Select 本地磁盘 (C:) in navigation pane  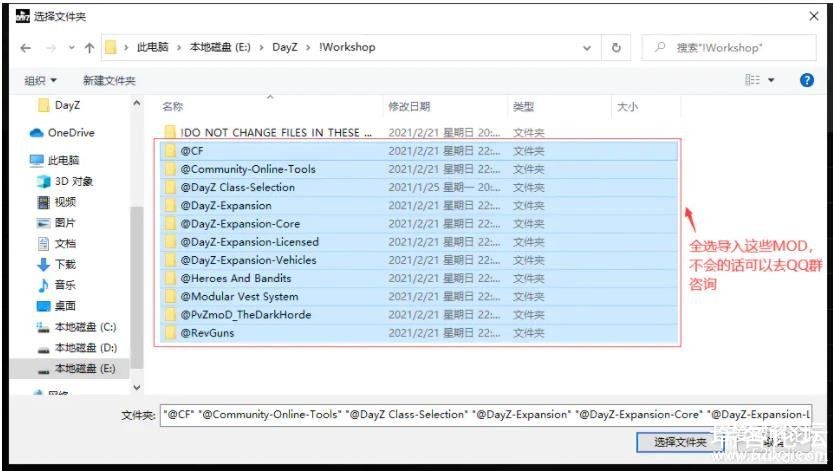(76, 327)
